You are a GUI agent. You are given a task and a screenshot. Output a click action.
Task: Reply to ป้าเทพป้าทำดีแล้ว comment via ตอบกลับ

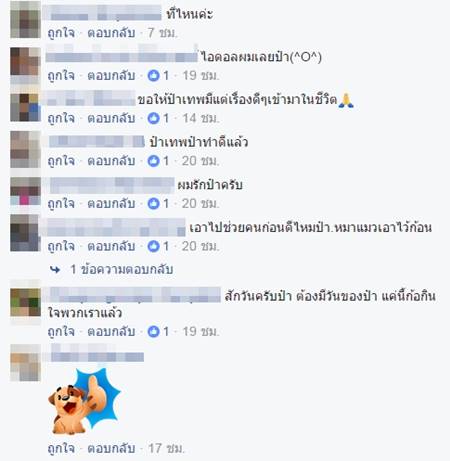coord(111,161)
